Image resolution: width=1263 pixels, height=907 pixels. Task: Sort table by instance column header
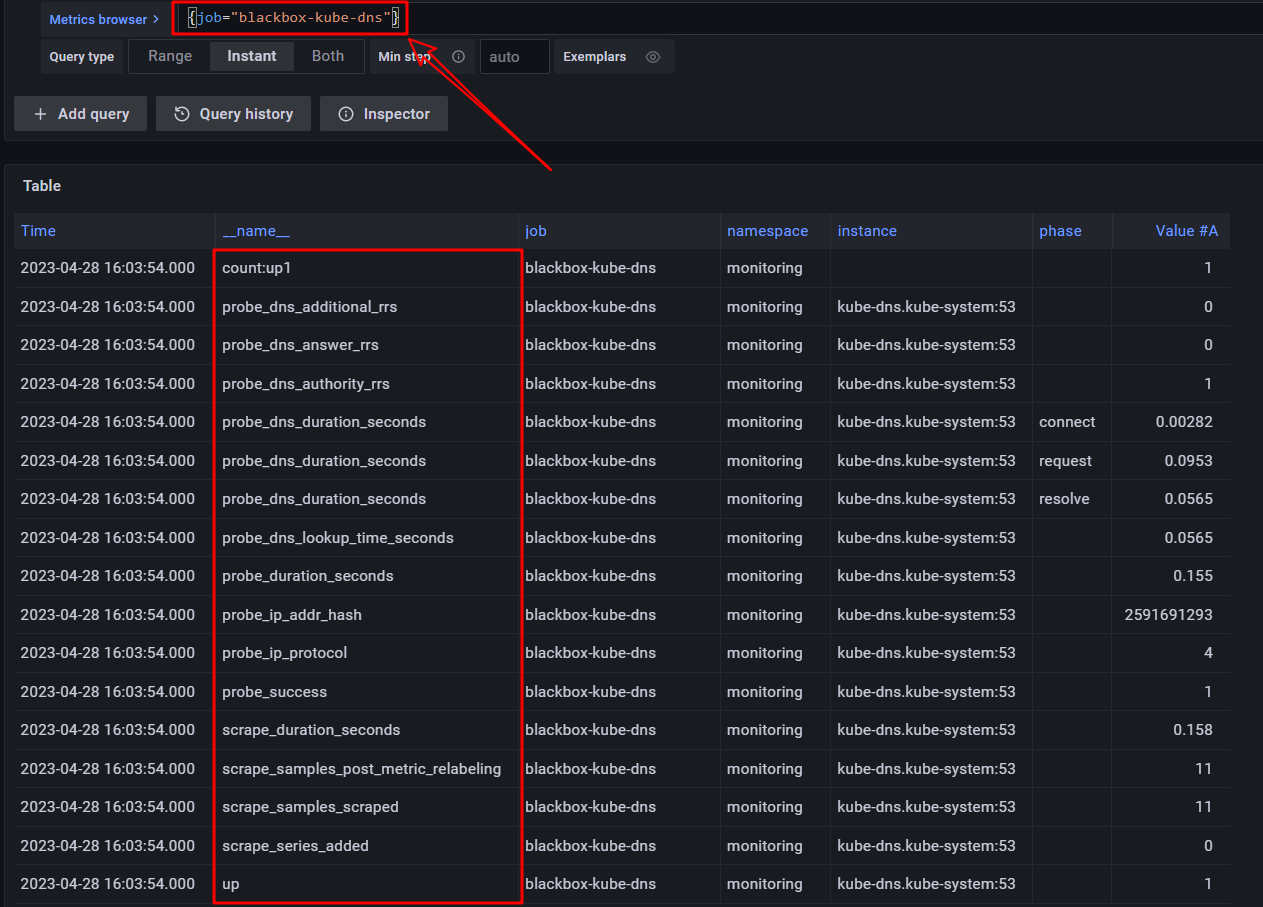867,231
